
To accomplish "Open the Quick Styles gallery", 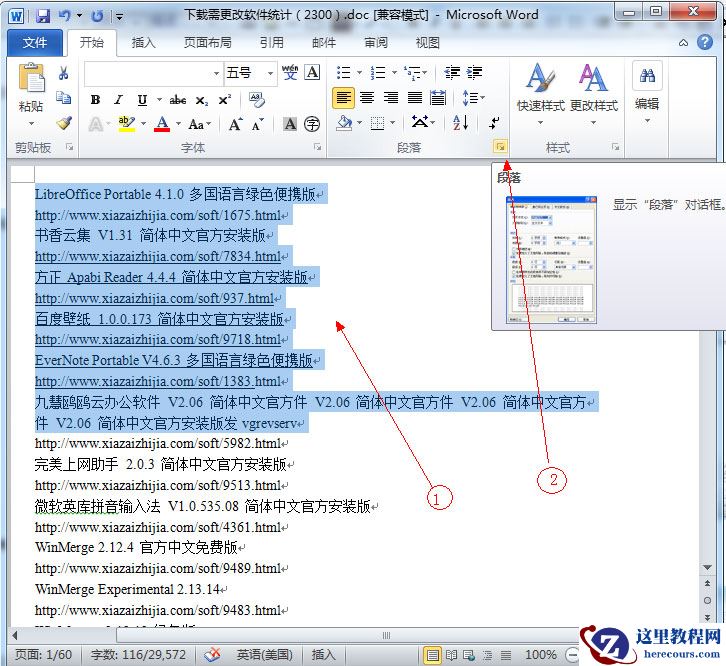I will 540,94.
